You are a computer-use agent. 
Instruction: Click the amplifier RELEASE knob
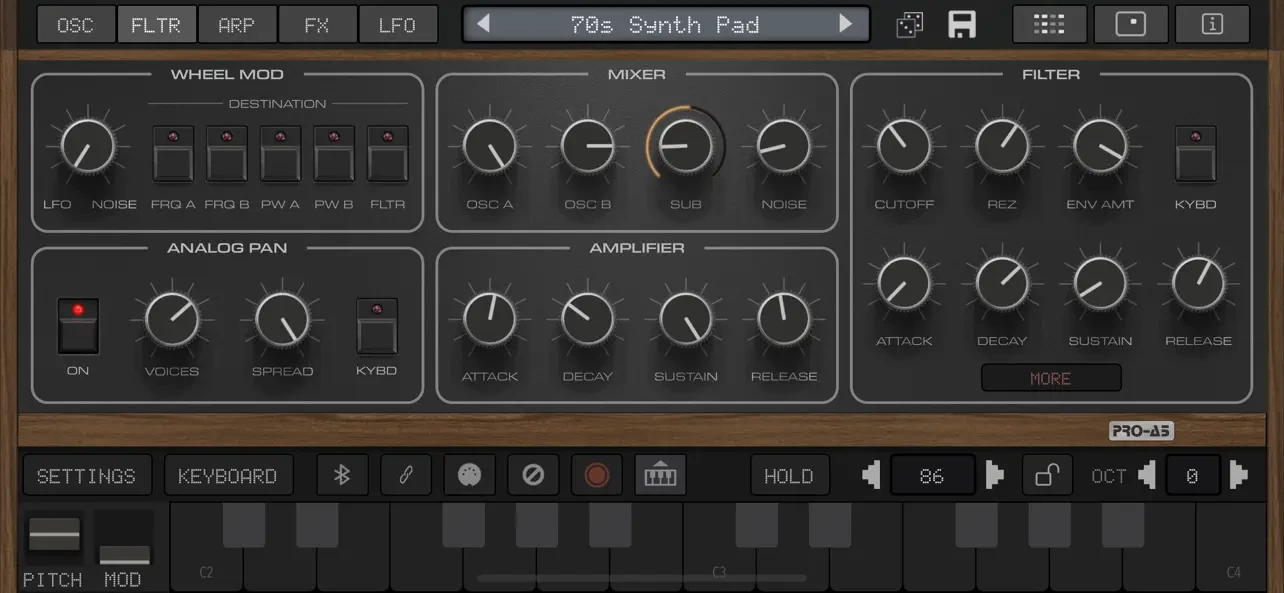click(784, 319)
